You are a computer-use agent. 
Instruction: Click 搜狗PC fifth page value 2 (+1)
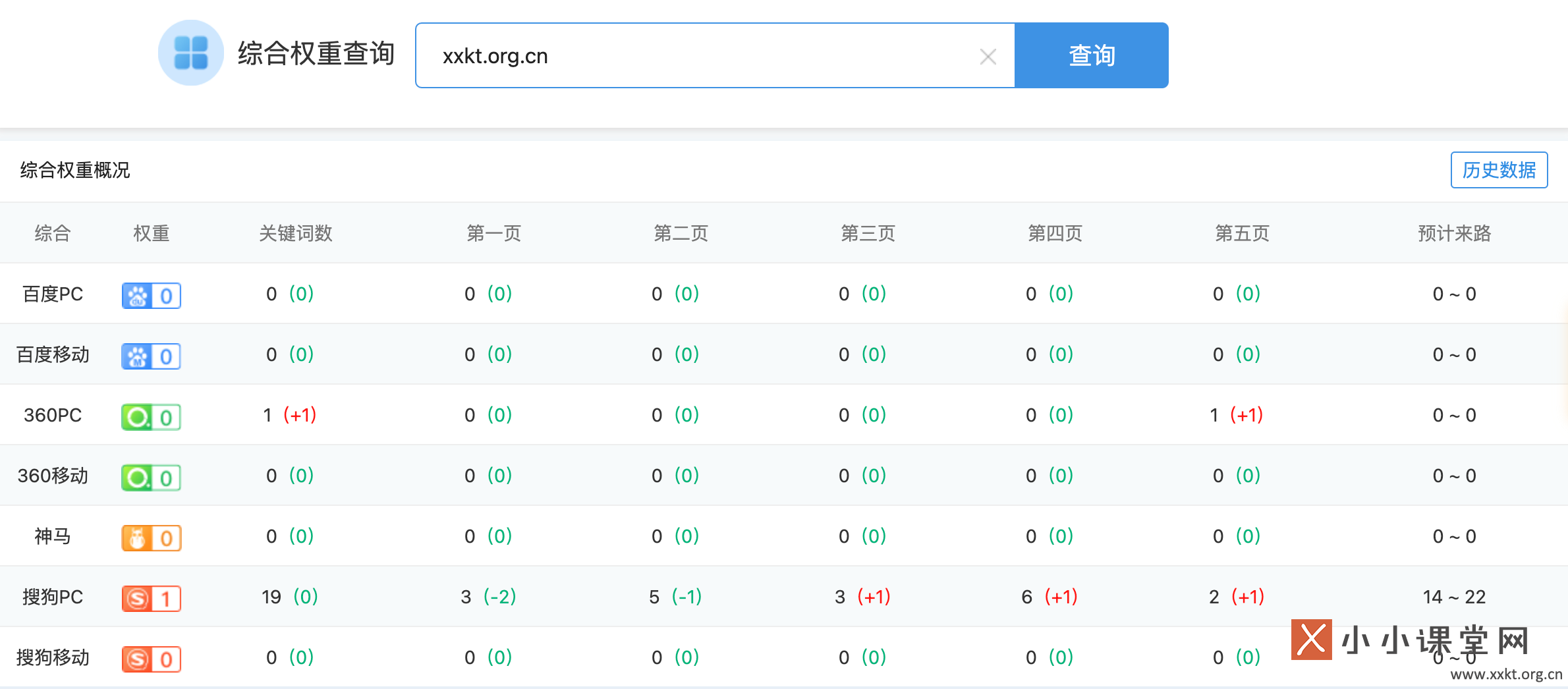1237,597
